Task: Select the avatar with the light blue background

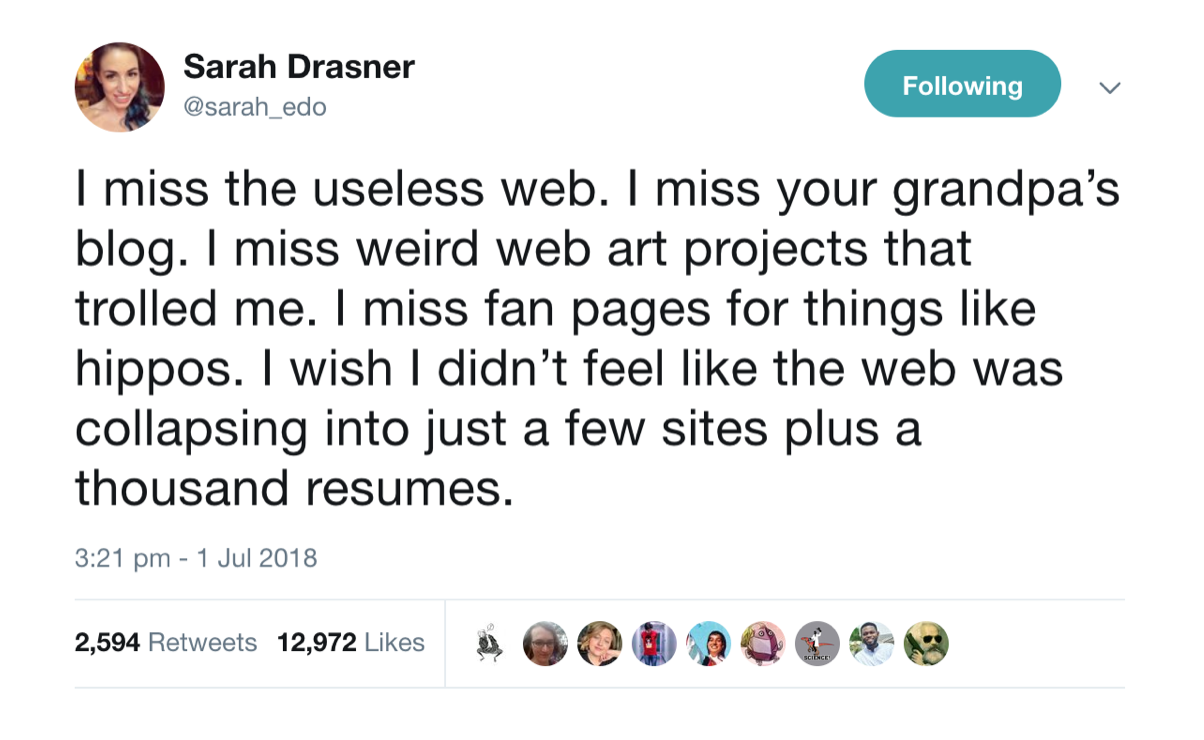Action: [x=709, y=644]
